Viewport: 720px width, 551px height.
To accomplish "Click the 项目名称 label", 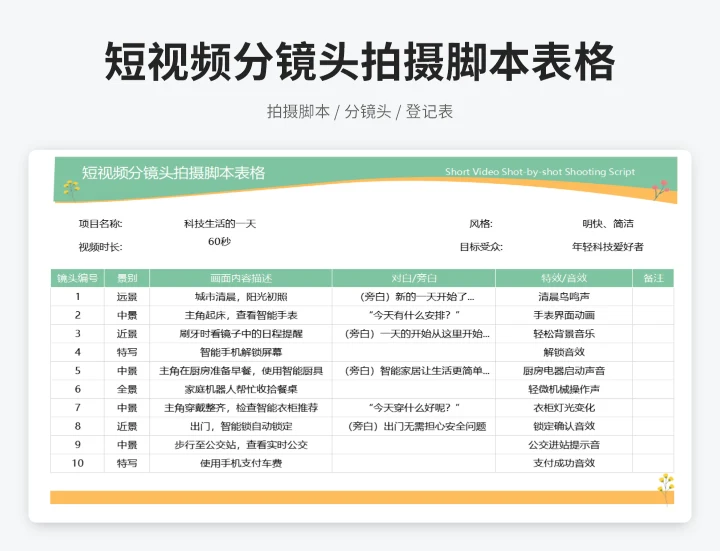I will coord(100,224).
